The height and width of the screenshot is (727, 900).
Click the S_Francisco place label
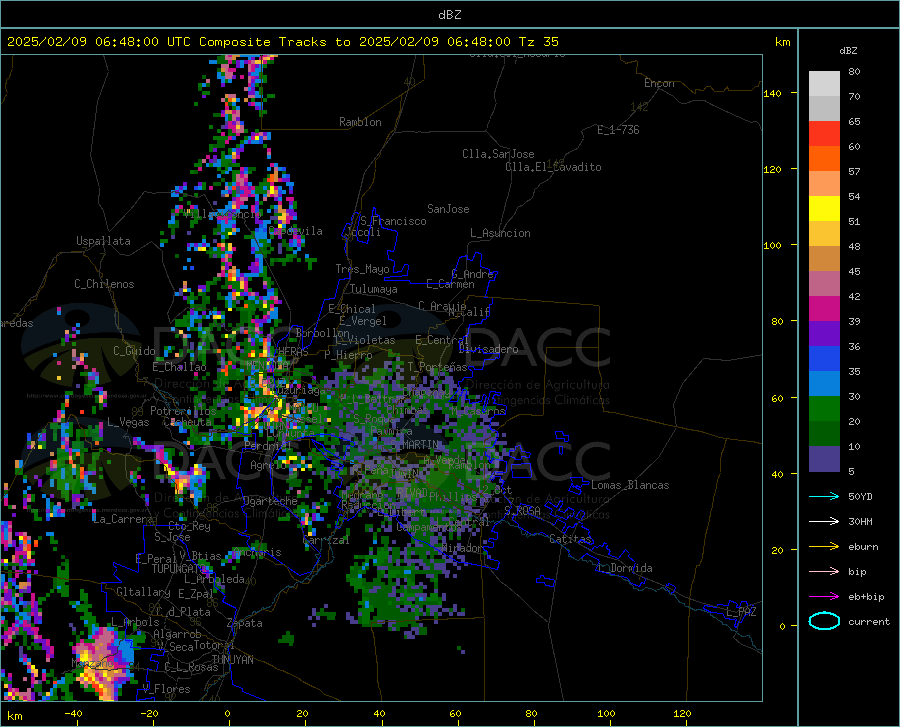(393, 221)
